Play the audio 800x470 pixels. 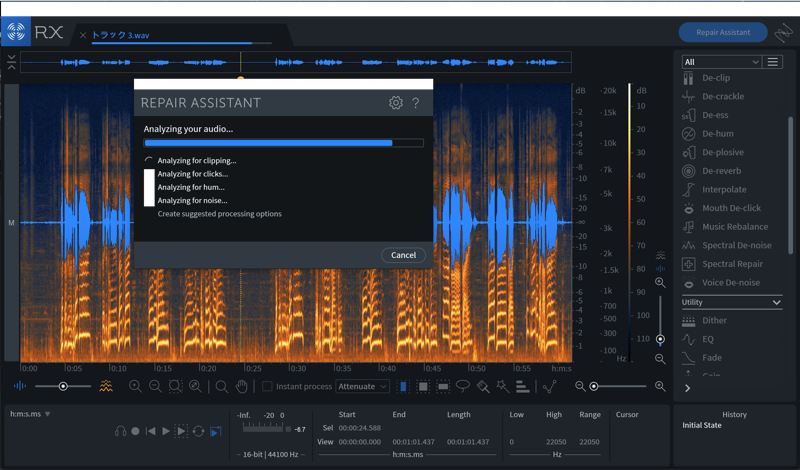tap(166, 432)
